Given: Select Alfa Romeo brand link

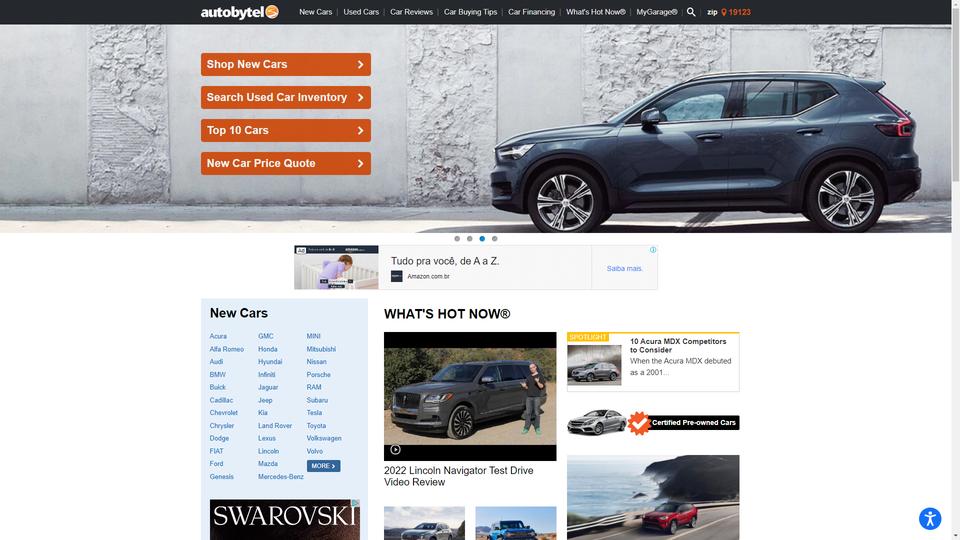Looking at the screenshot, I should [x=227, y=349].
